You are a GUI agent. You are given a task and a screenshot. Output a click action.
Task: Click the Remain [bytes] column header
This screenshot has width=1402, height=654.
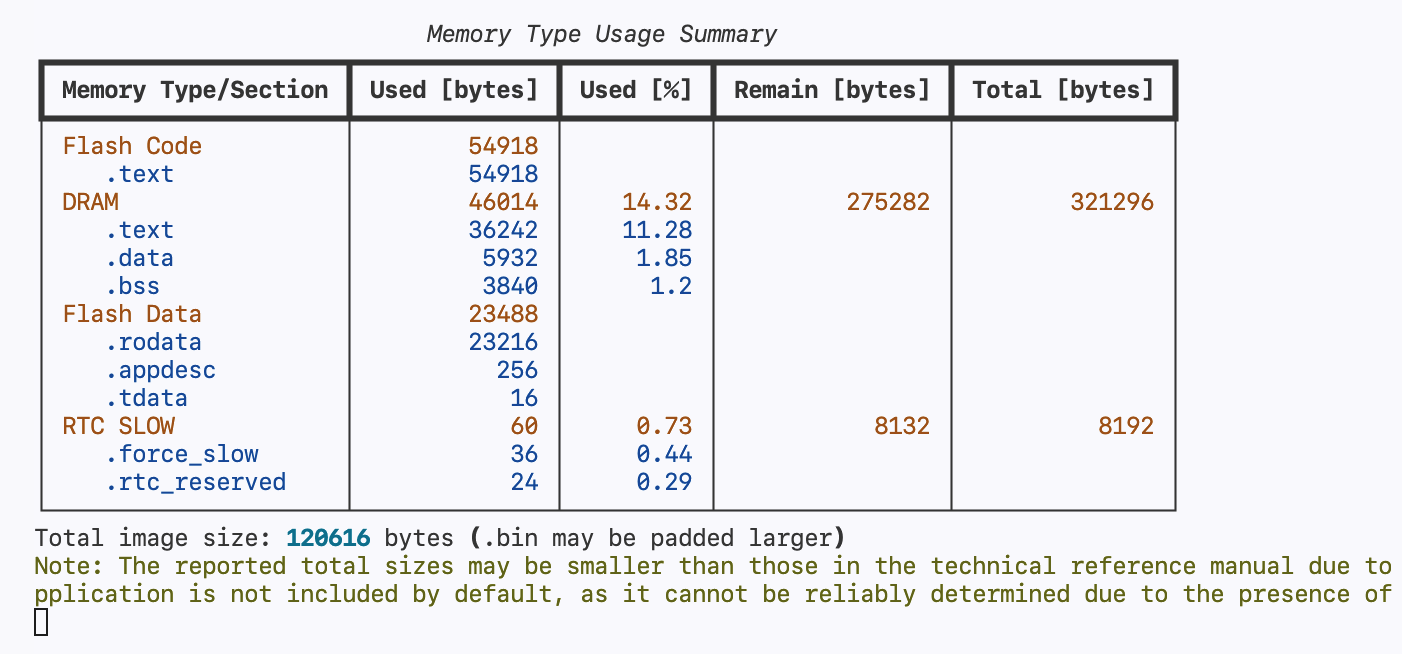[832, 90]
